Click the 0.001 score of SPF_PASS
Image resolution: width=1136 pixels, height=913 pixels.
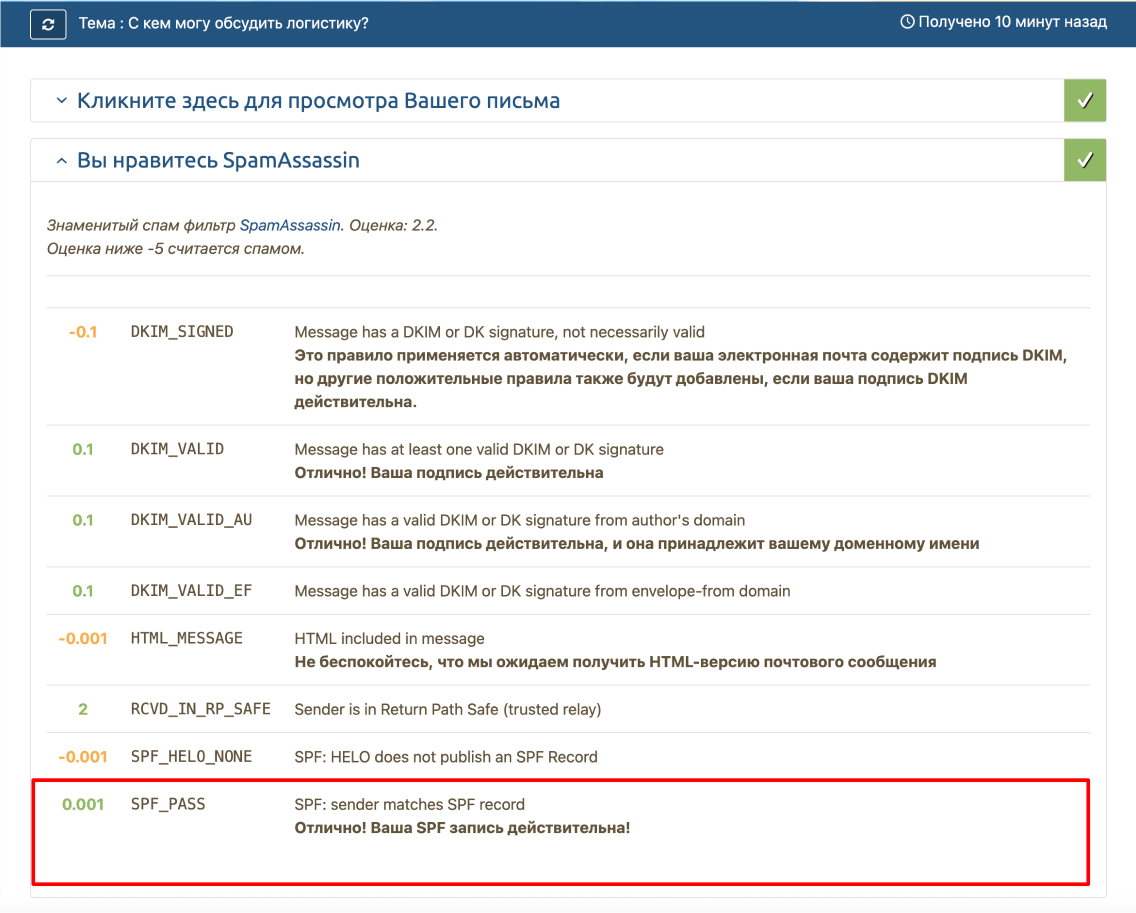click(83, 804)
